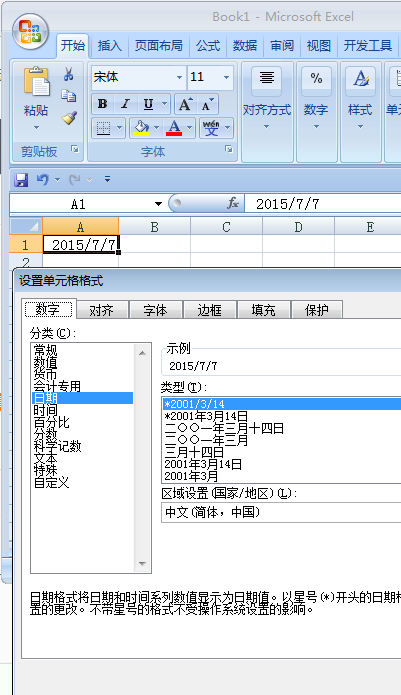Open the borders dropdown arrow
401x695 pixels.
point(119,128)
